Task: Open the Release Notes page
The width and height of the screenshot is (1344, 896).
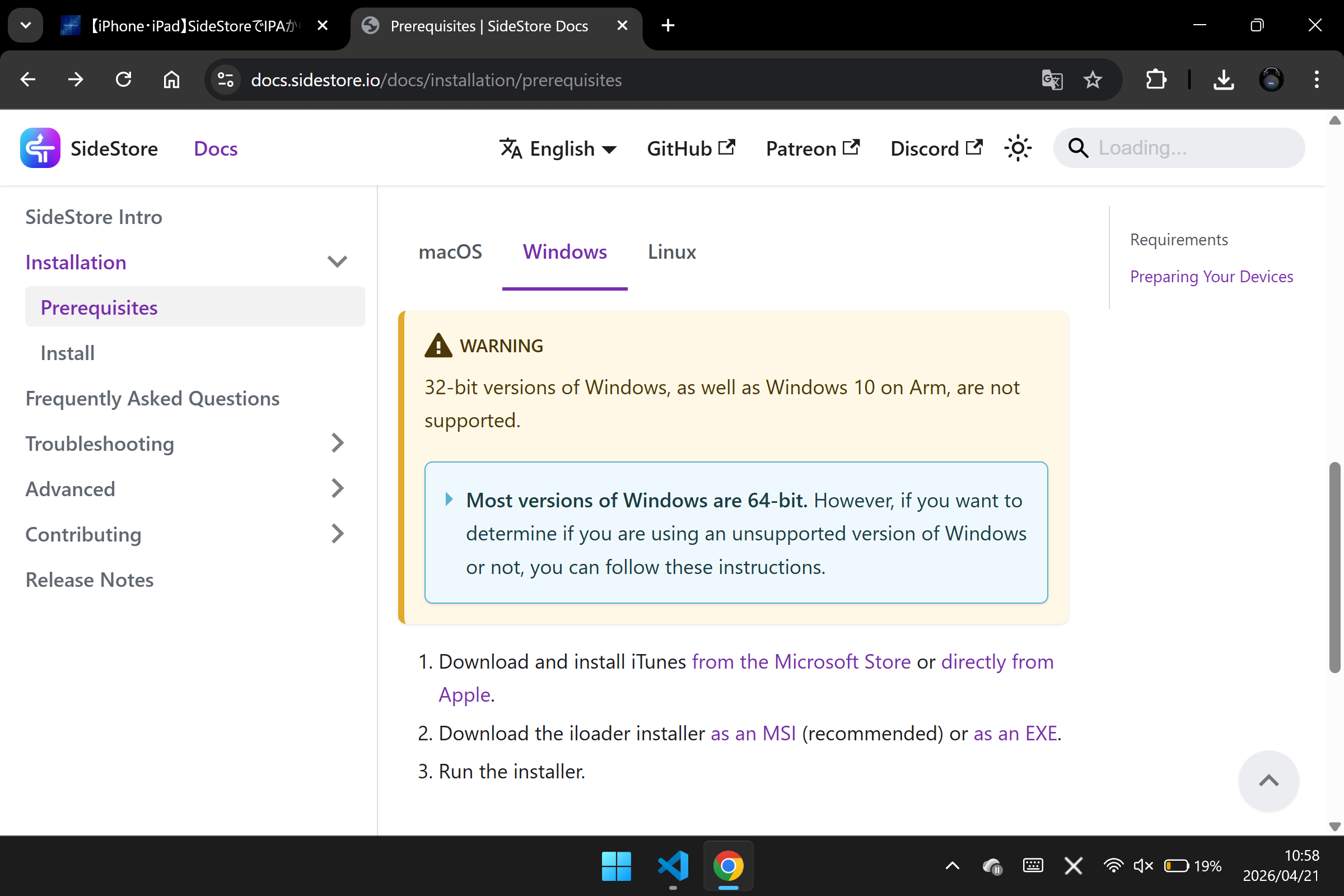Action: click(x=90, y=580)
